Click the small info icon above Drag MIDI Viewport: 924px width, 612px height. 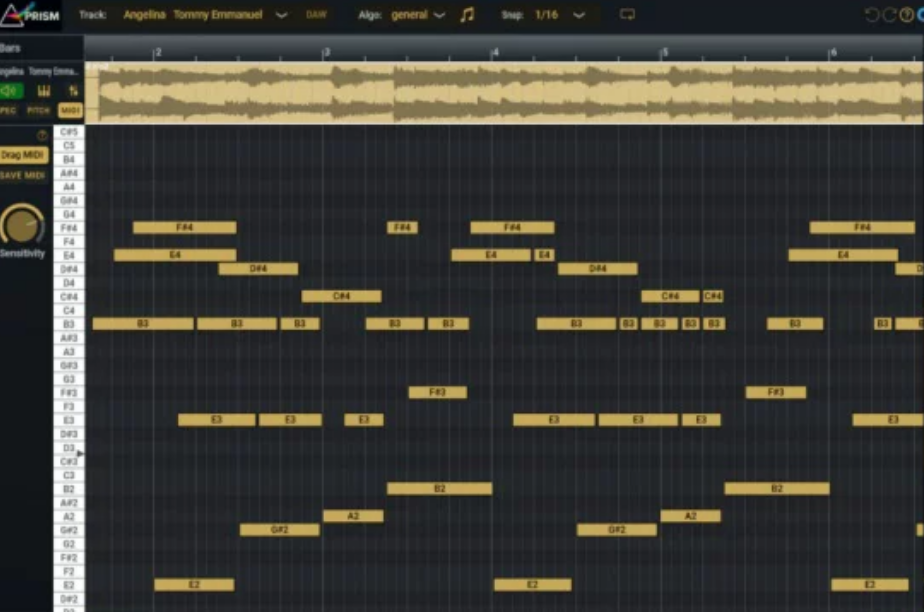(42, 135)
